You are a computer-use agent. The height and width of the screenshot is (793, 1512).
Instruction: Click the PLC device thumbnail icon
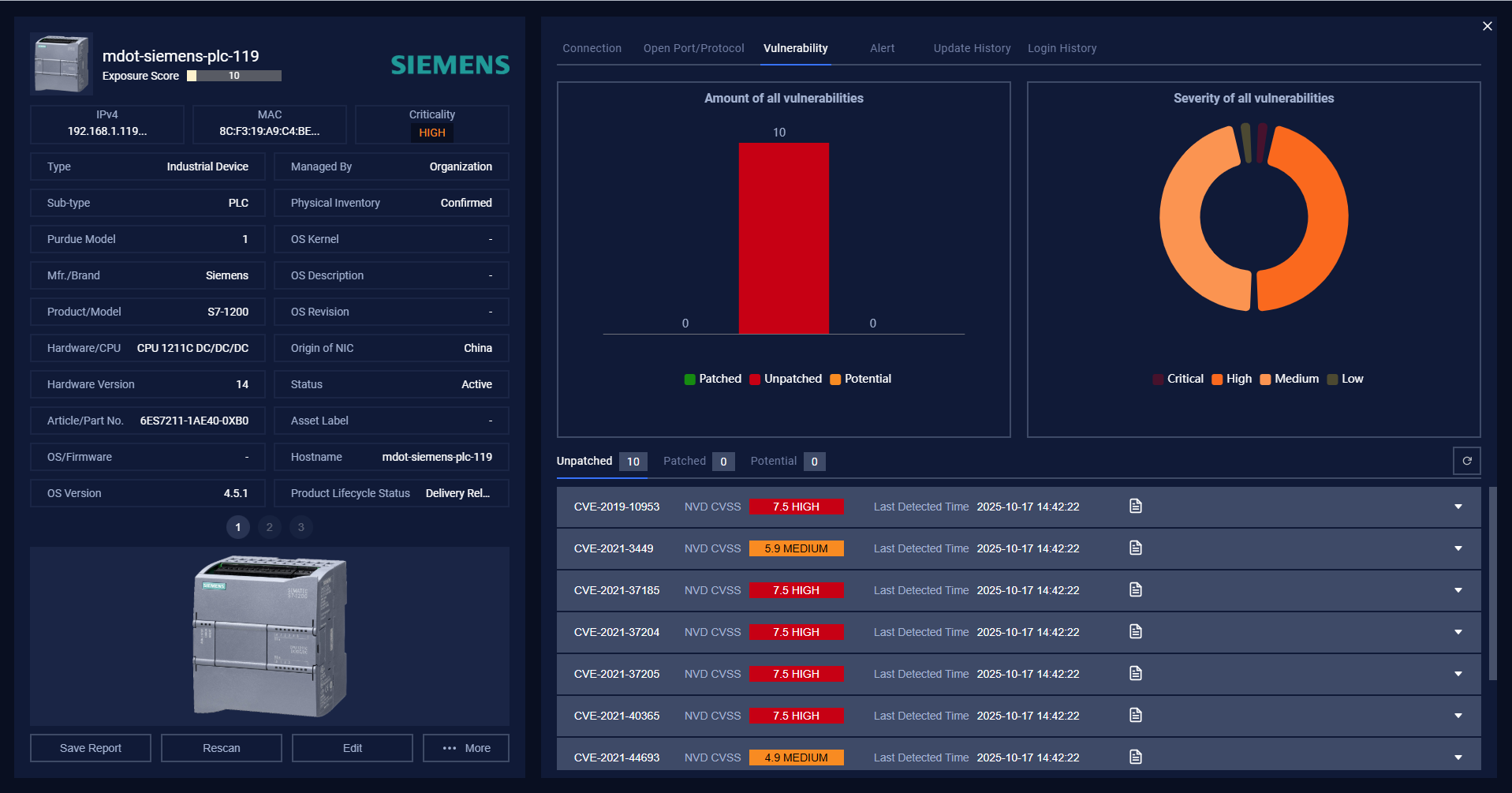click(62, 64)
